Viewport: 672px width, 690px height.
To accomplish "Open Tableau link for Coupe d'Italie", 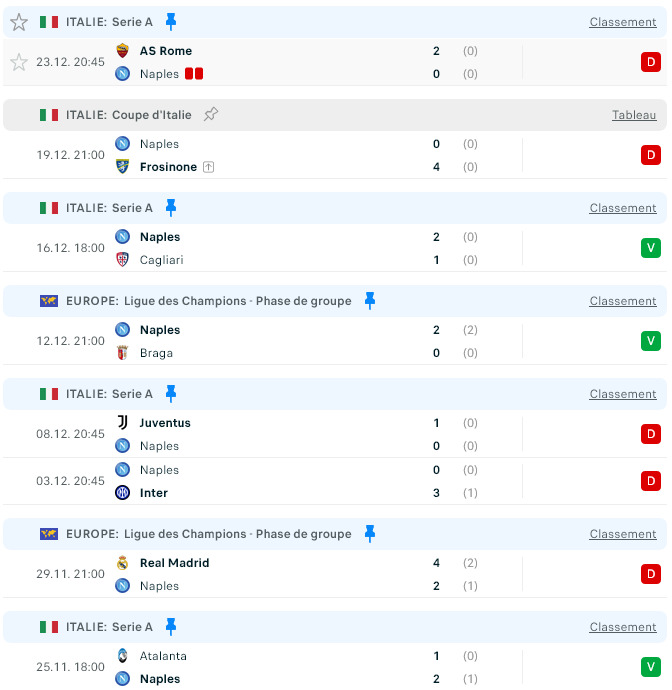I will [x=634, y=115].
